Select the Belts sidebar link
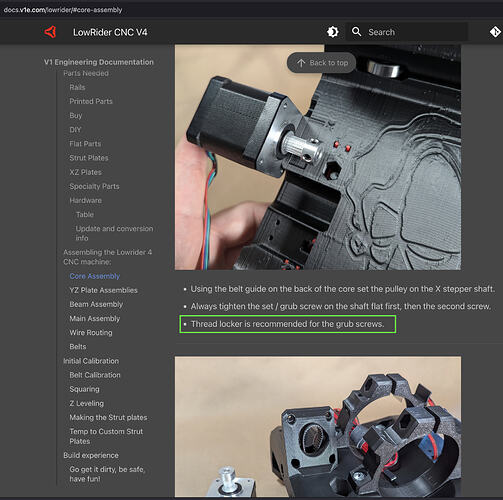Image resolution: width=503 pixels, height=500 pixels. pos(78,347)
